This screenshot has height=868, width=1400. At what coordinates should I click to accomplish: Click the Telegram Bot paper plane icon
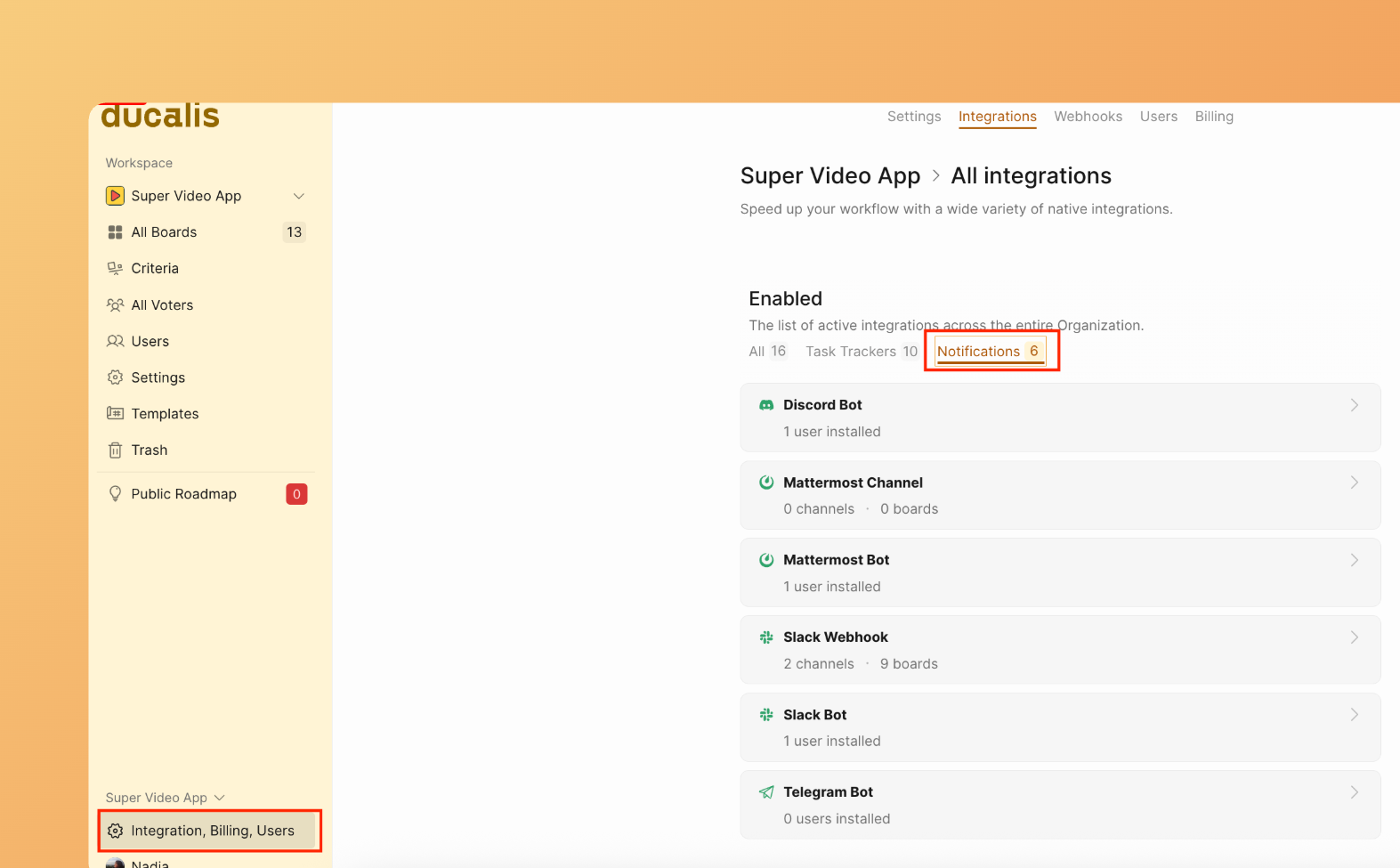[x=765, y=792]
